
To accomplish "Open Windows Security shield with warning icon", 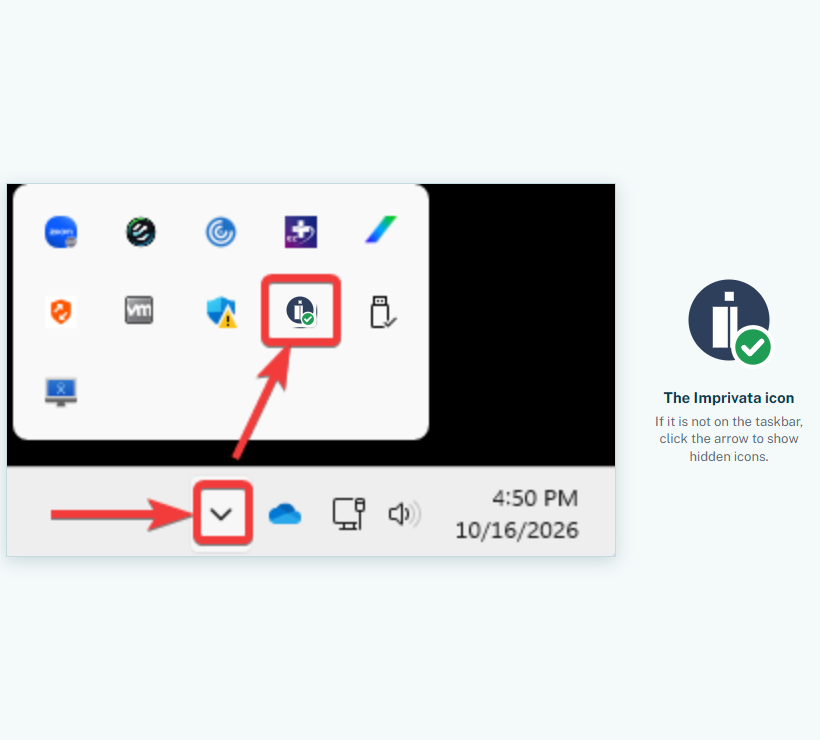I will [x=222, y=312].
